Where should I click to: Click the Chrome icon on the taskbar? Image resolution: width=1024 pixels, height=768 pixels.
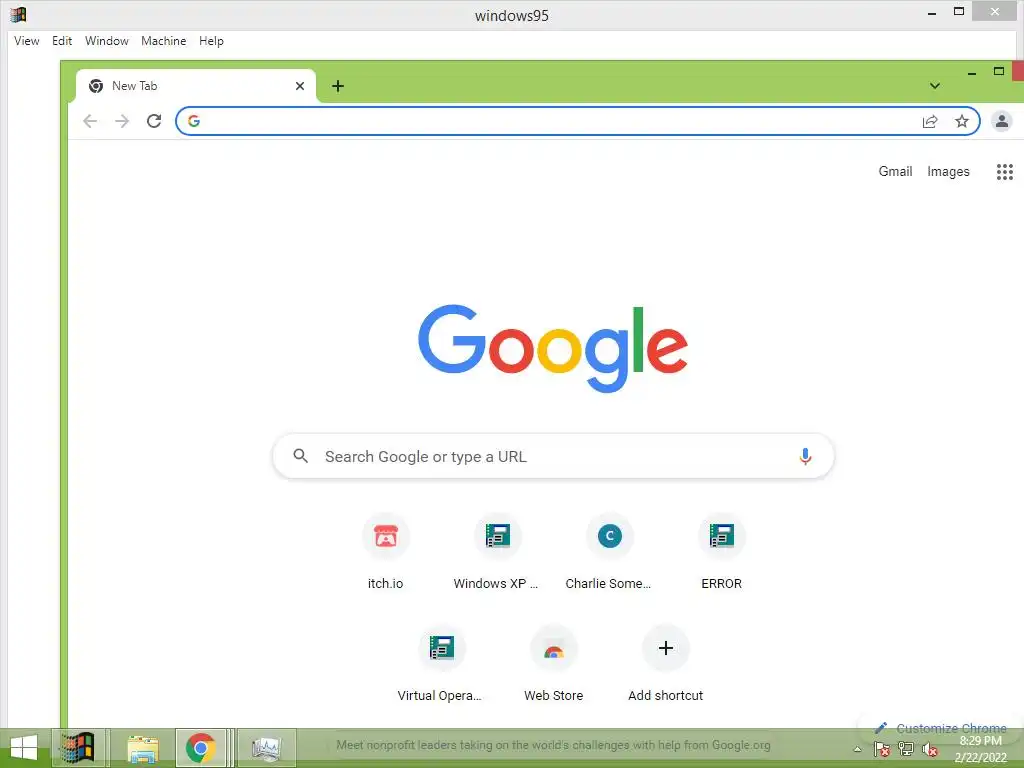point(201,748)
